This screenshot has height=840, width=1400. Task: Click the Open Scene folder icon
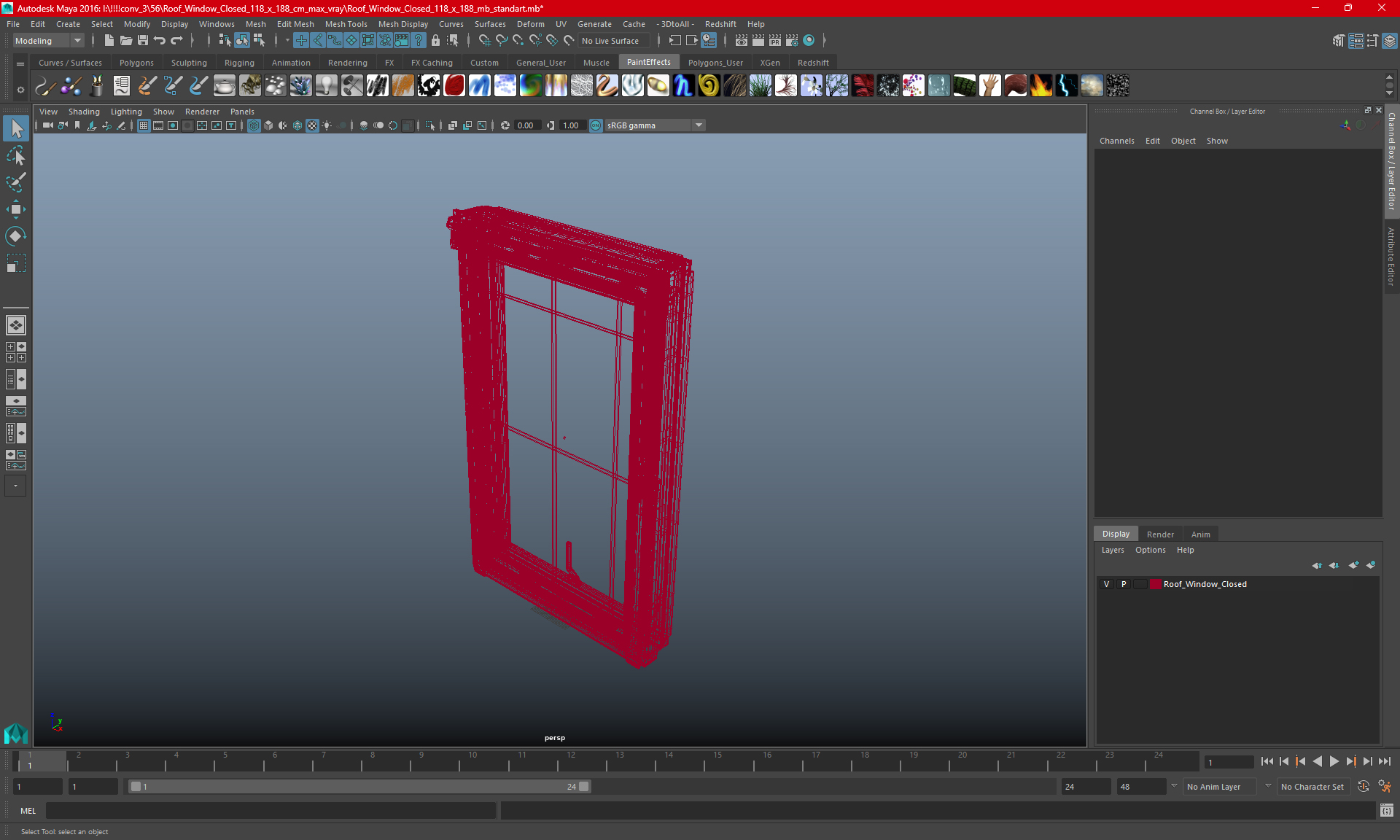tap(125, 41)
